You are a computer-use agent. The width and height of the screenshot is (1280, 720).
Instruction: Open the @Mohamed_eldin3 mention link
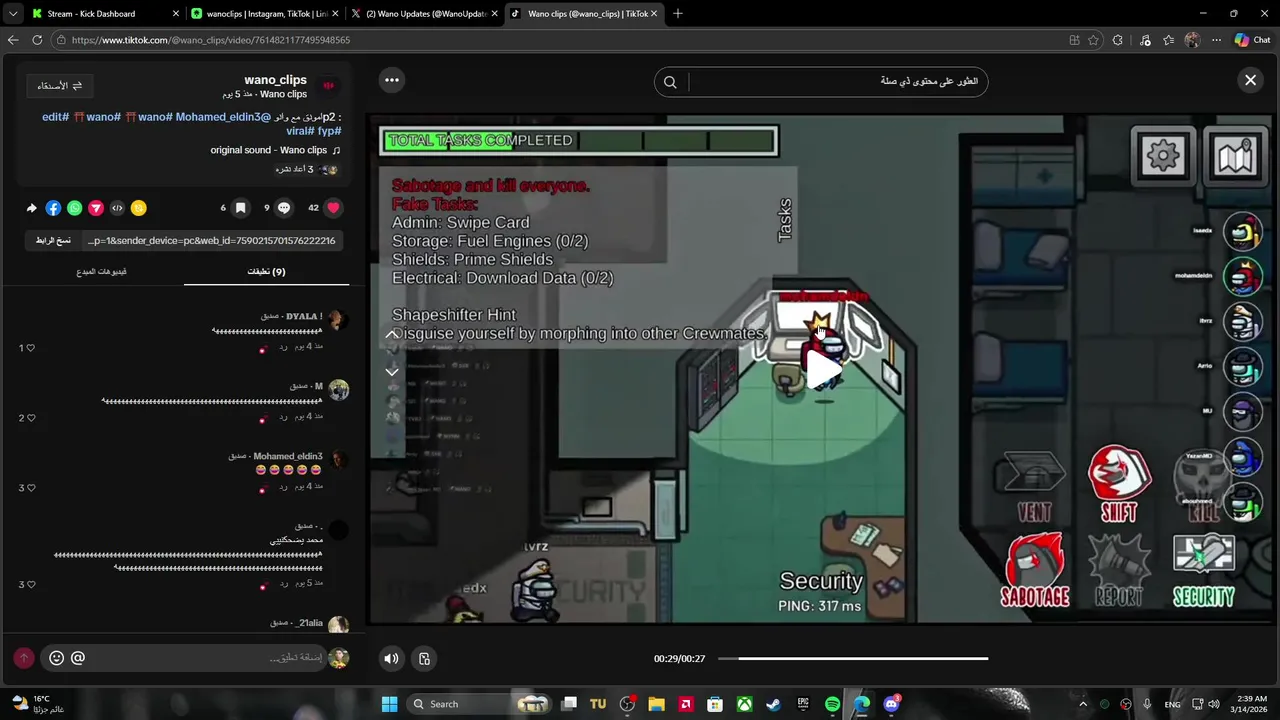point(223,117)
